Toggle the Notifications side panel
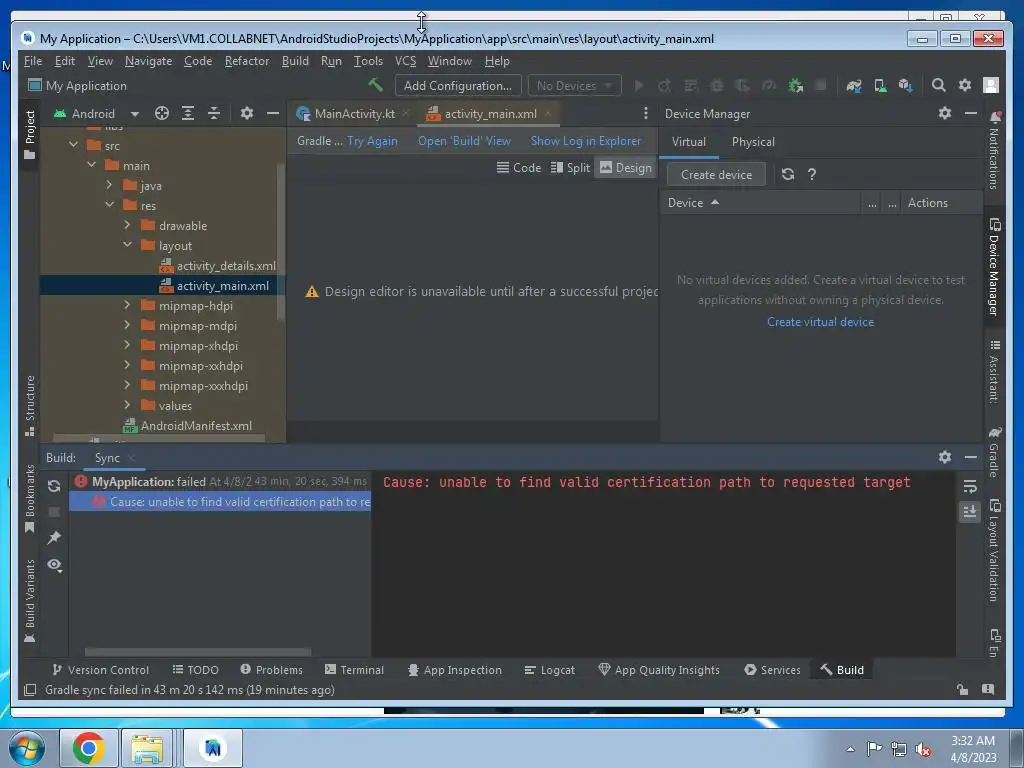The image size is (1024, 768). point(994,151)
